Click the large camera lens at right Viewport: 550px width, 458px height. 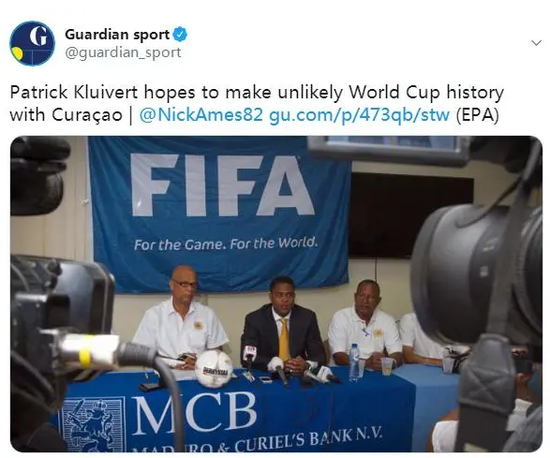tap(477, 281)
